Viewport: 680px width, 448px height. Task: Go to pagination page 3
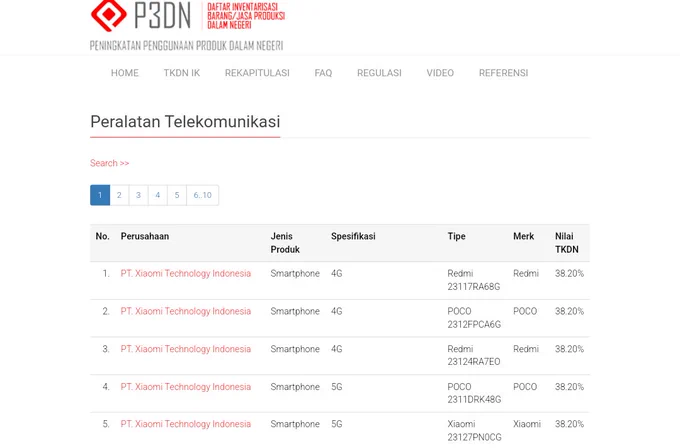click(138, 195)
